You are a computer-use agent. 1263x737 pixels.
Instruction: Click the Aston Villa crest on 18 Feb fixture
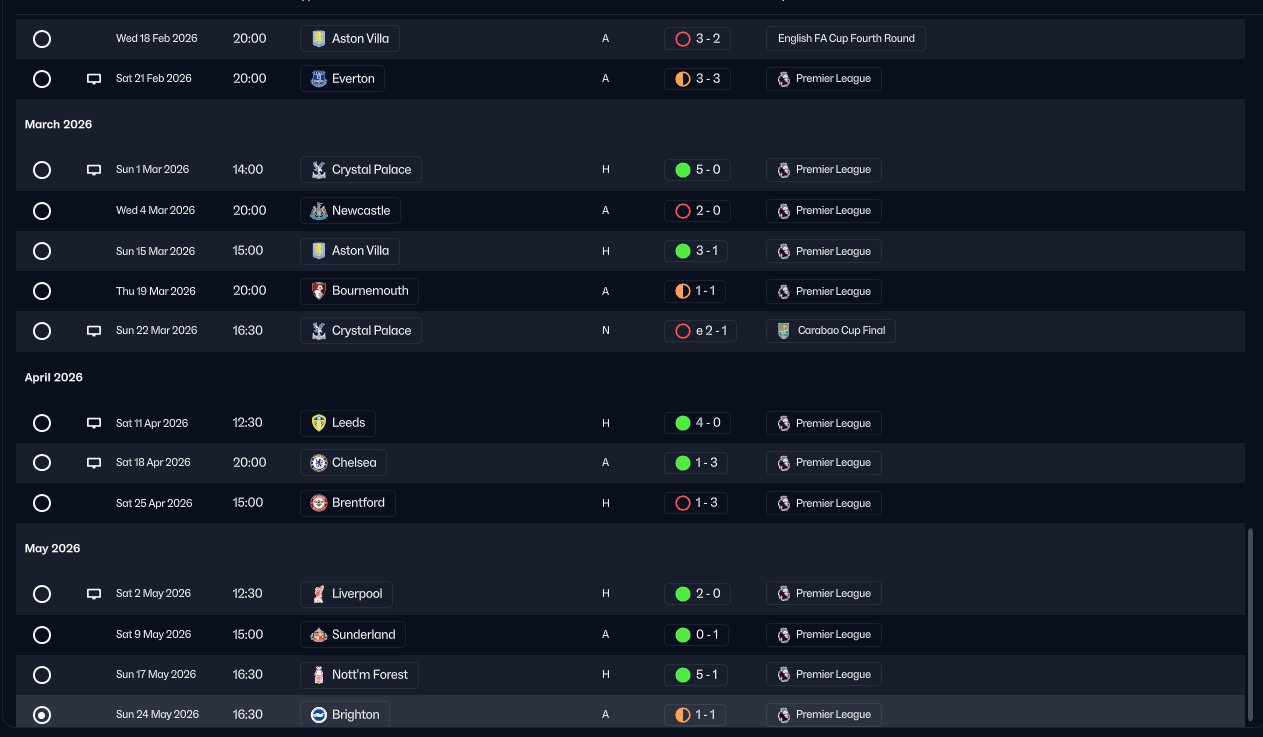click(x=318, y=39)
